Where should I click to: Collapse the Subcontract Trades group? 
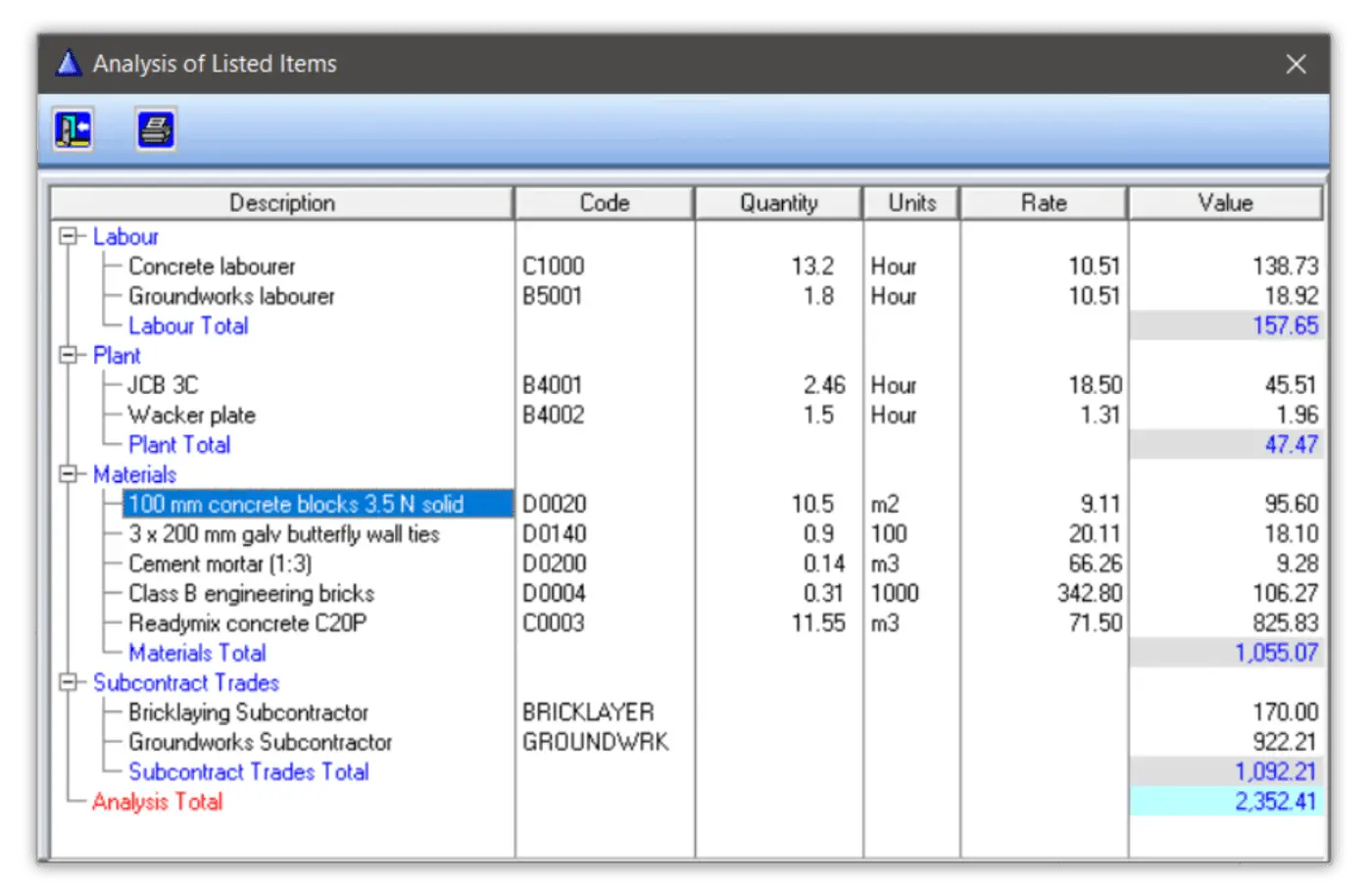tap(68, 682)
